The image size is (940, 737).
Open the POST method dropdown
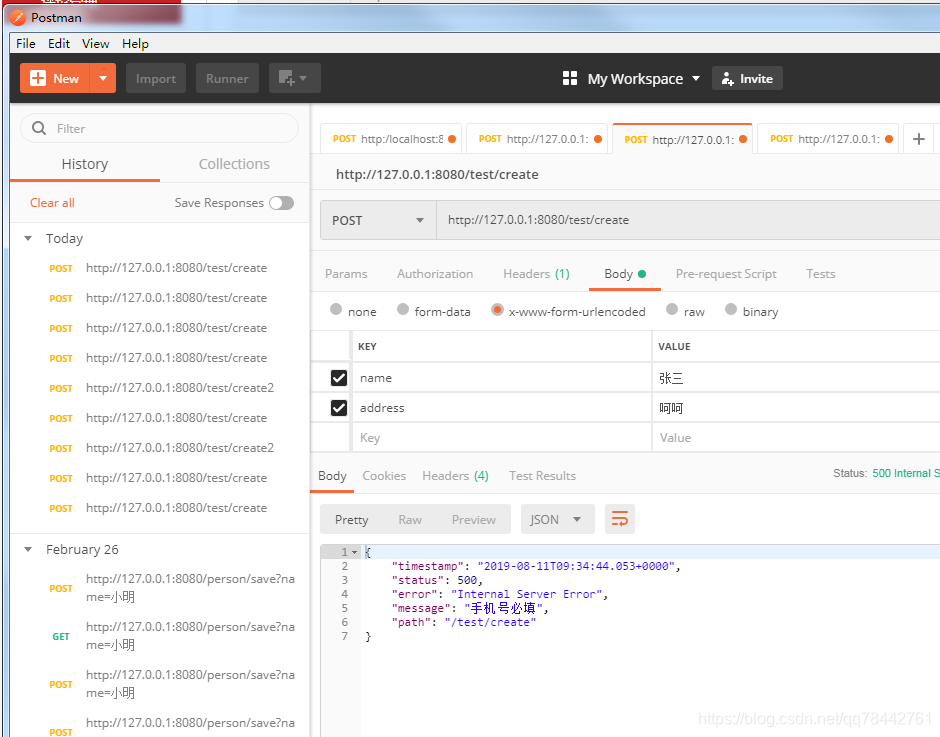tap(378, 220)
